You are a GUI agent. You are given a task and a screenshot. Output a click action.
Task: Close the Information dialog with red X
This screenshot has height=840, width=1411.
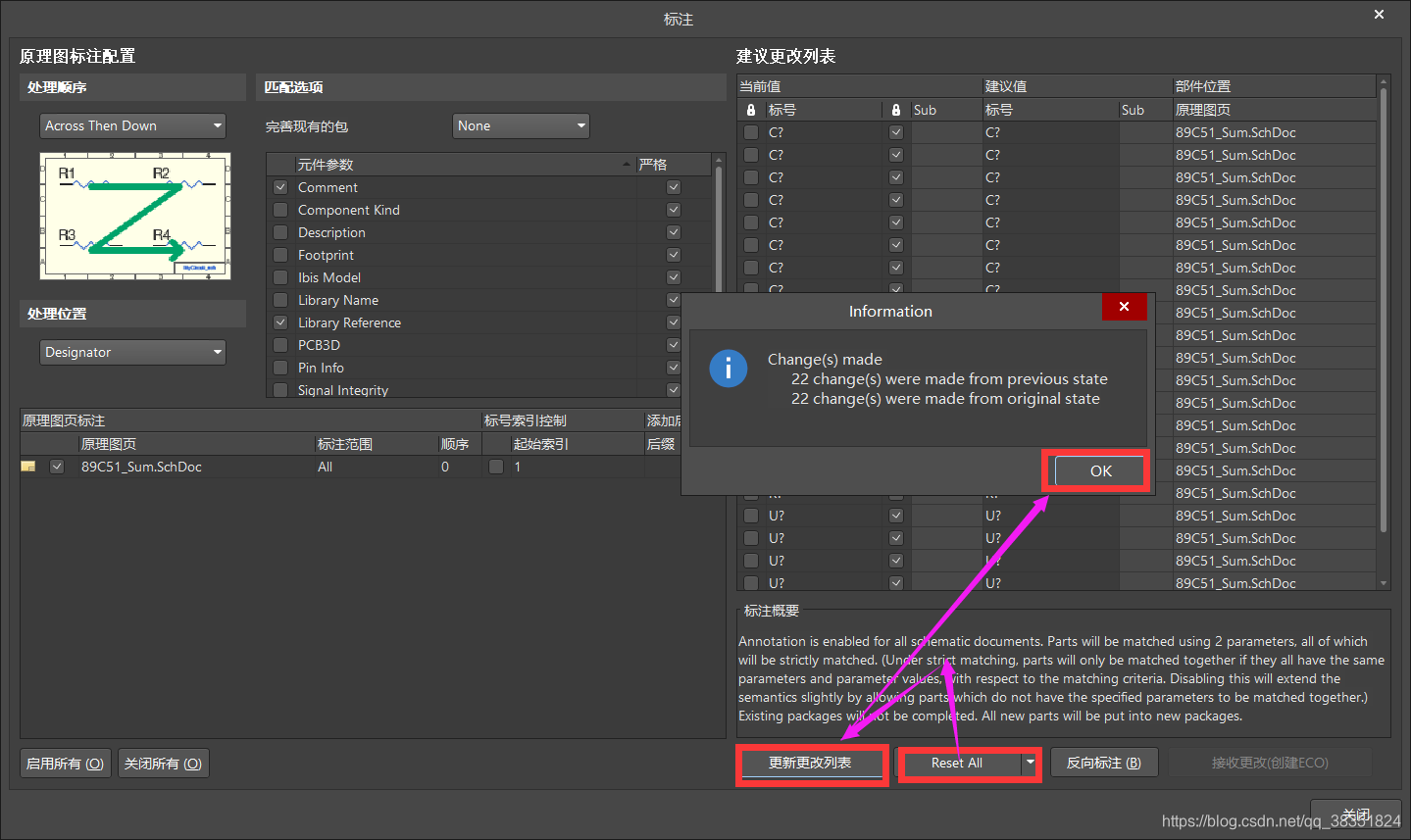pos(1124,307)
